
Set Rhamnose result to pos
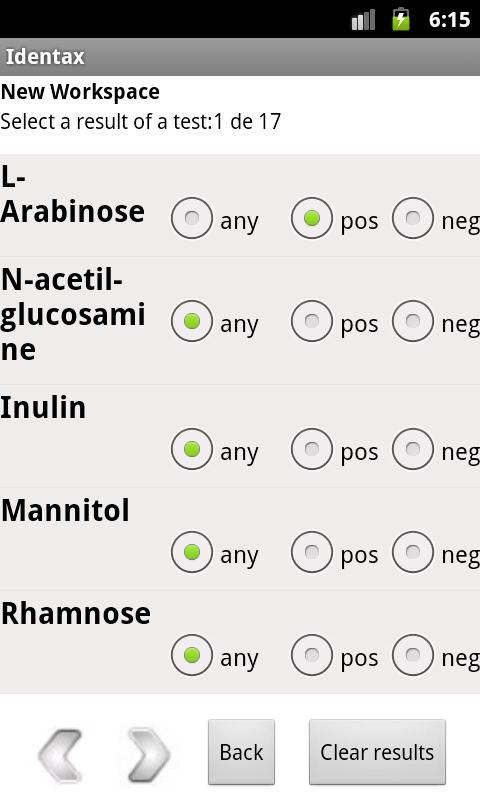point(312,655)
